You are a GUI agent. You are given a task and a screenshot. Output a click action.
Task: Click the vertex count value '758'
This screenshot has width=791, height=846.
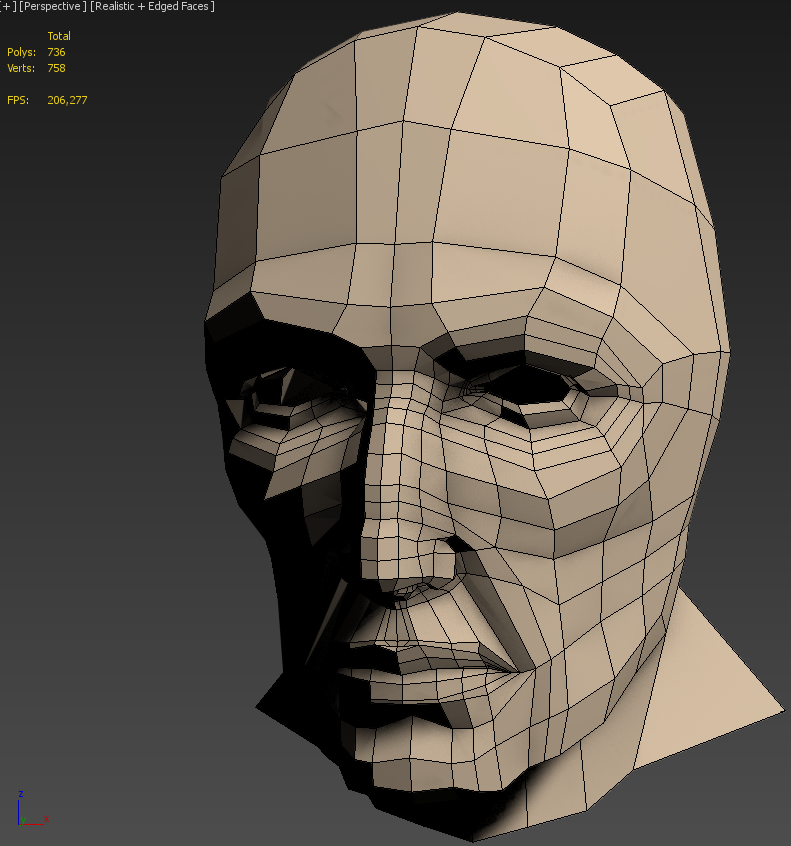56,69
